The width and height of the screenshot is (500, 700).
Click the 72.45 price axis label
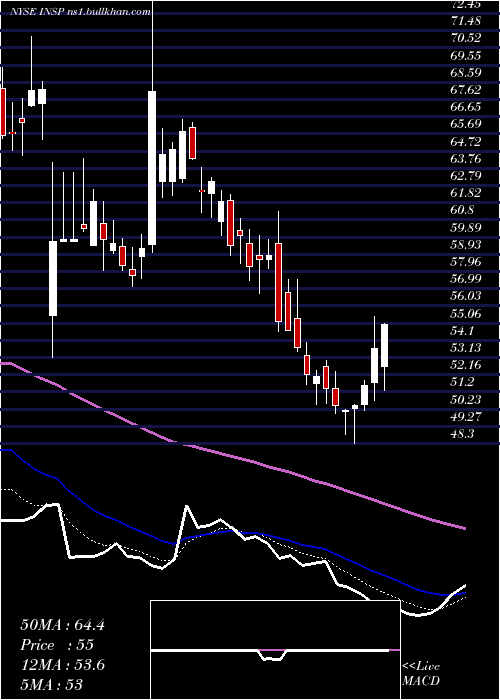tap(467, 4)
